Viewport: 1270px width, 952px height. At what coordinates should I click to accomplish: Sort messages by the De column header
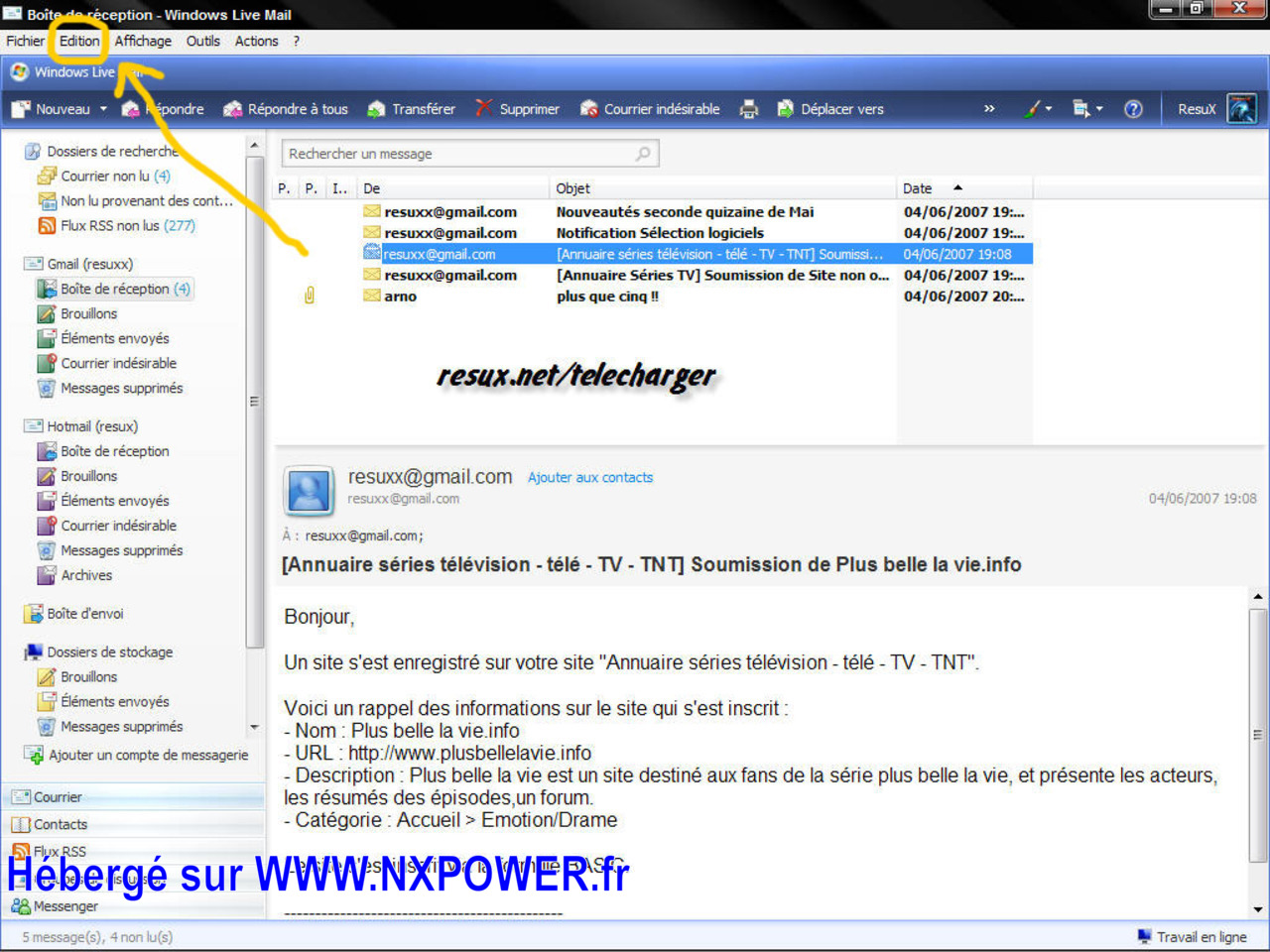pos(453,188)
